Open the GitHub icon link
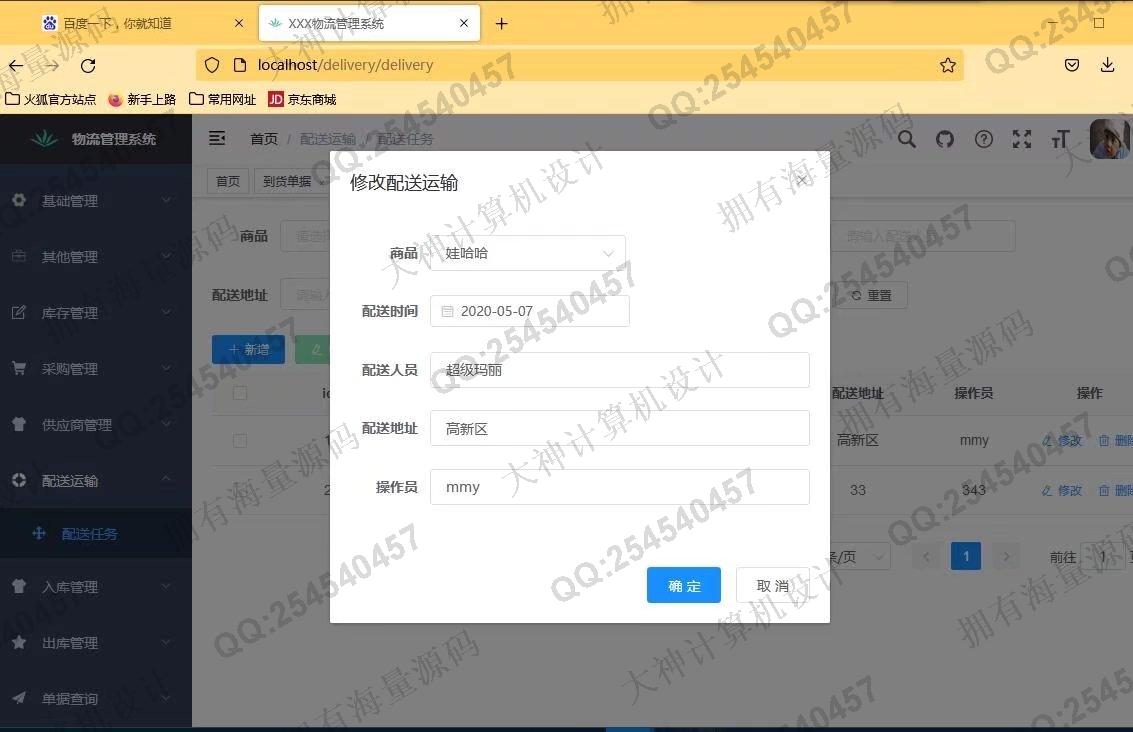Image resolution: width=1133 pixels, height=732 pixels. point(945,139)
